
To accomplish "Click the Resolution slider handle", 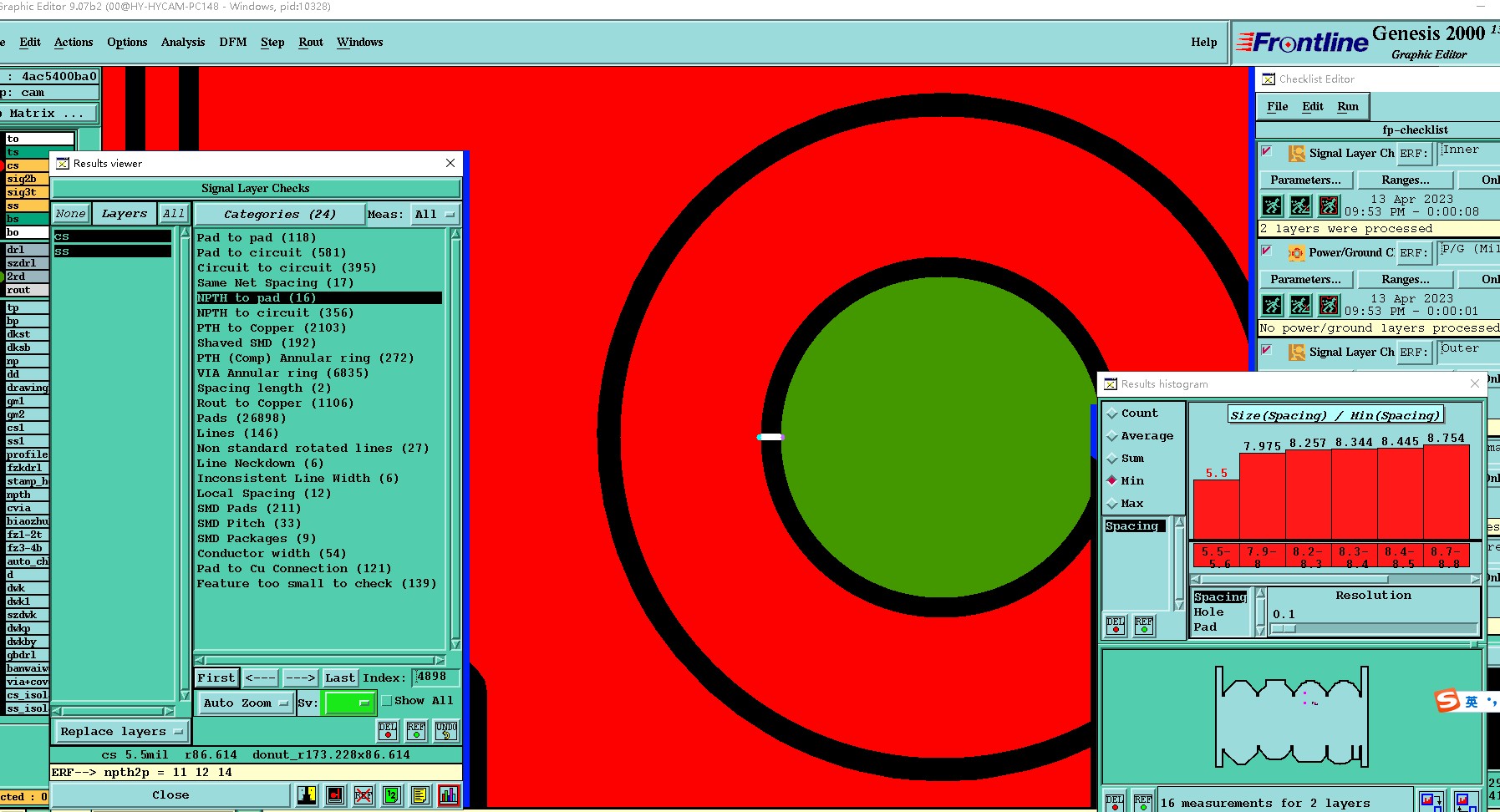I will (1283, 629).
